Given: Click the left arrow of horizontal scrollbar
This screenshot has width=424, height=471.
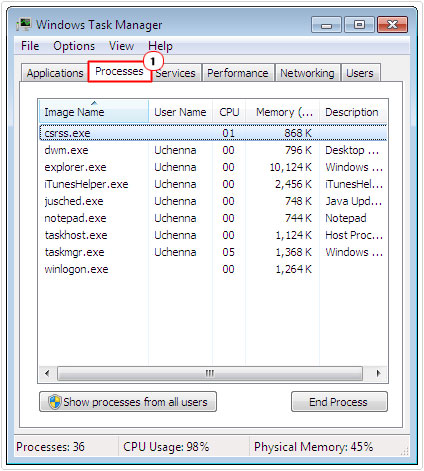Looking at the screenshot, I should tap(47, 373).
